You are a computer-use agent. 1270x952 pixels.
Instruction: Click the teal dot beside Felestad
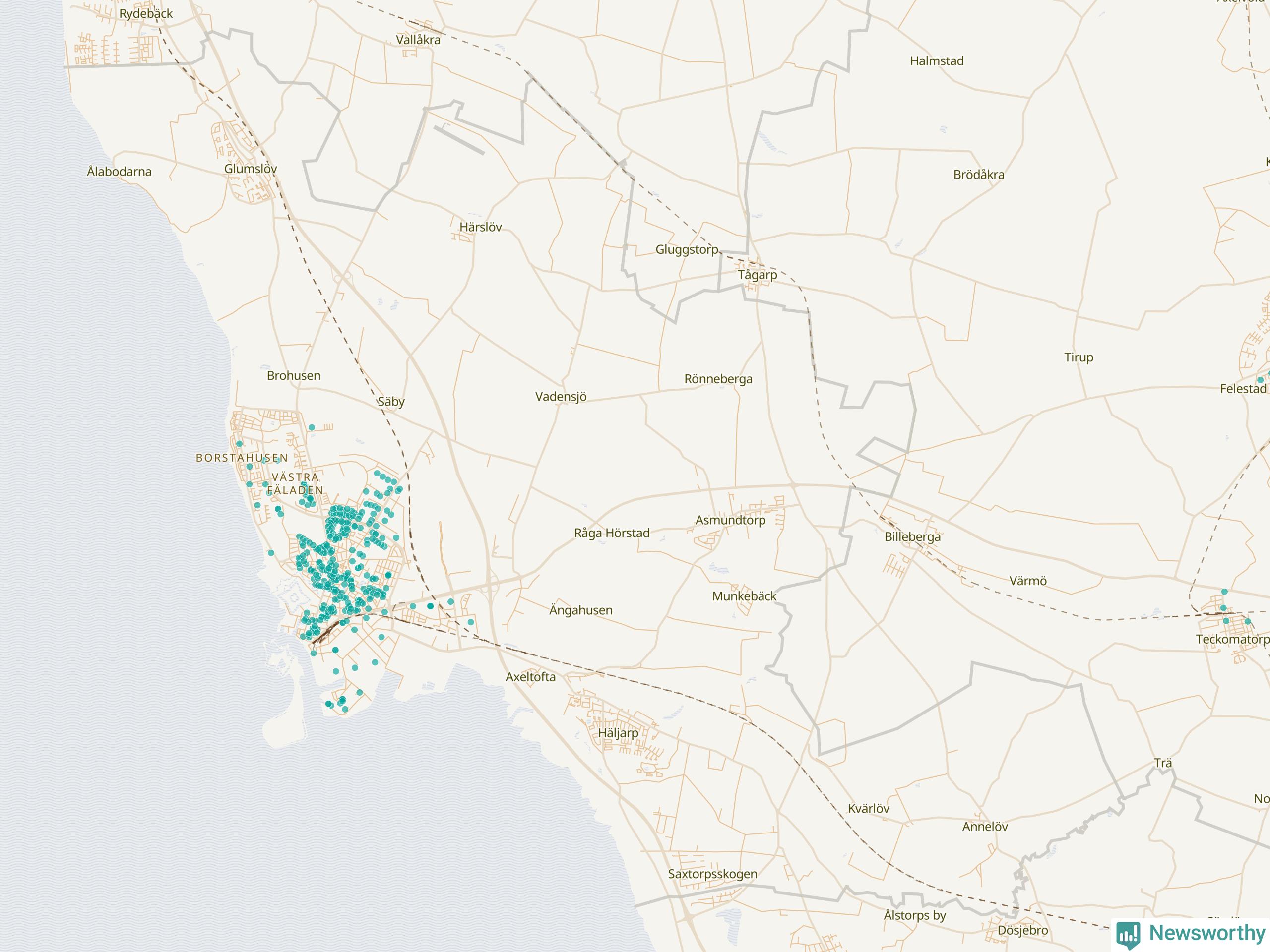(x=1260, y=380)
